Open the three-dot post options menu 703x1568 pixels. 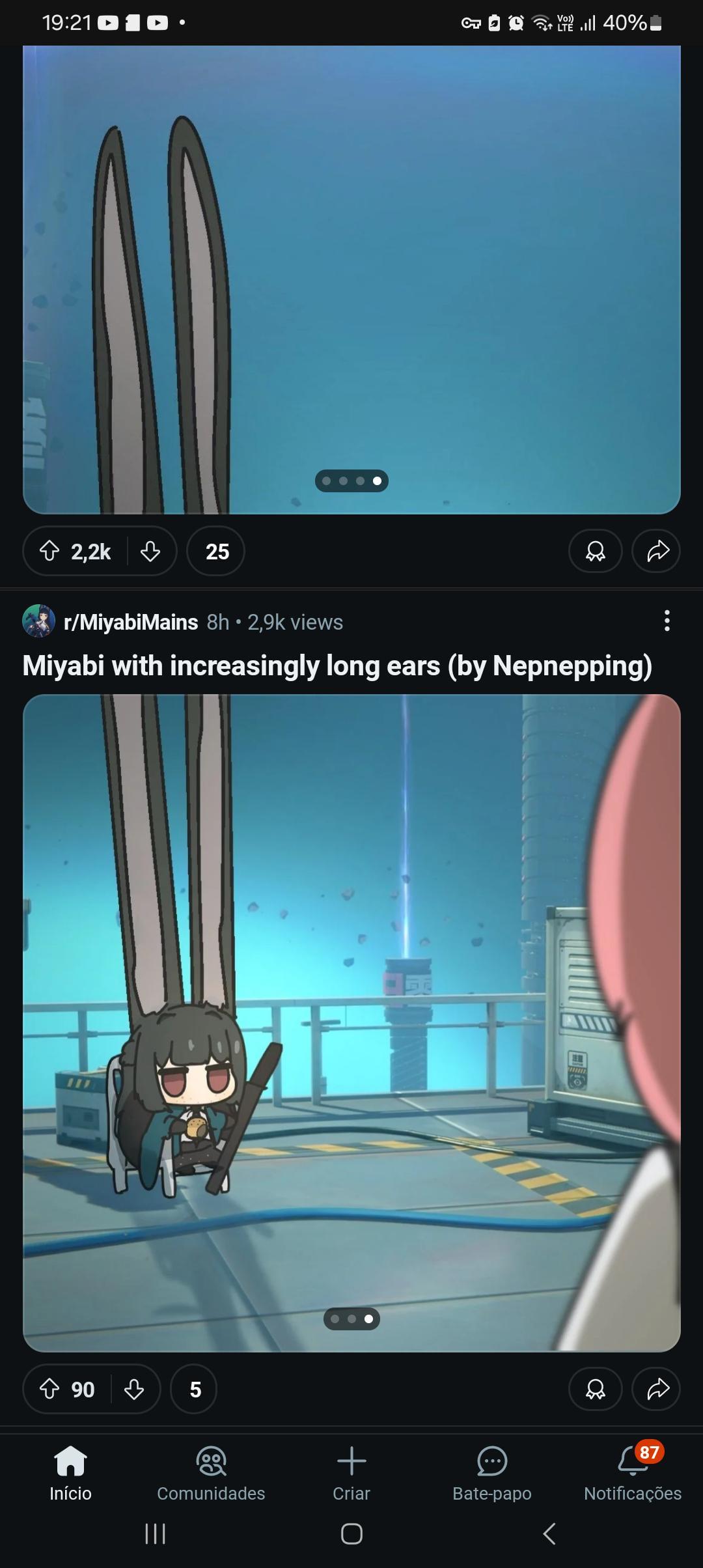point(667,621)
